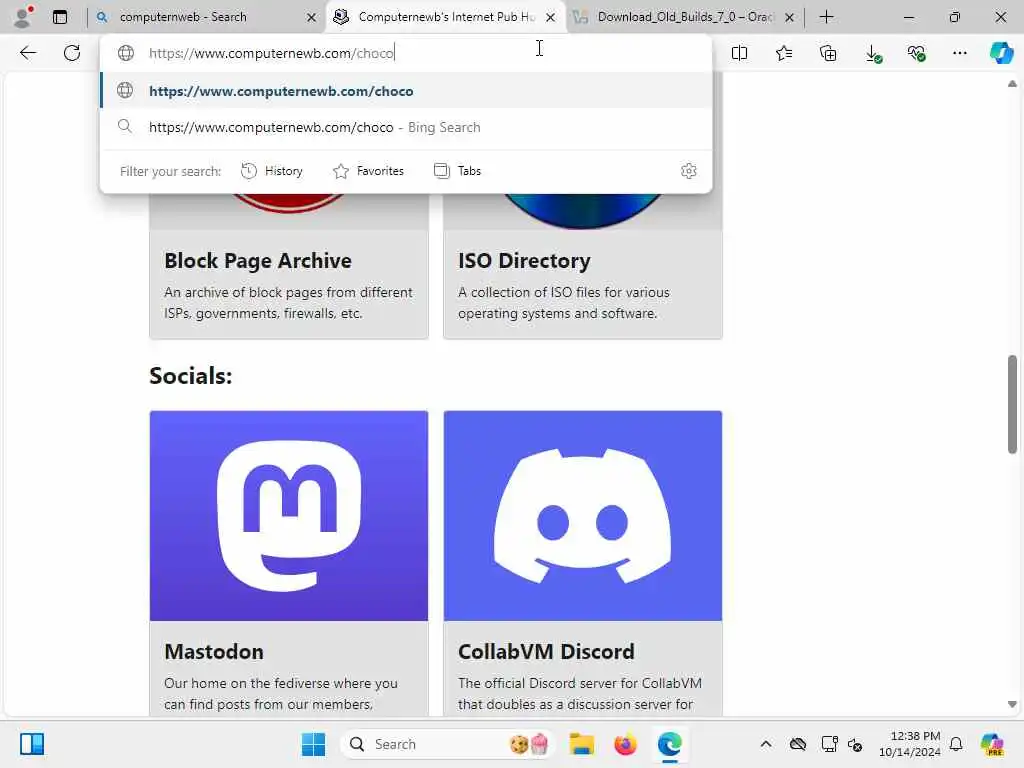Click the scrollbar up arrow
The image size is (1024, 768).
coord(1012,84)
